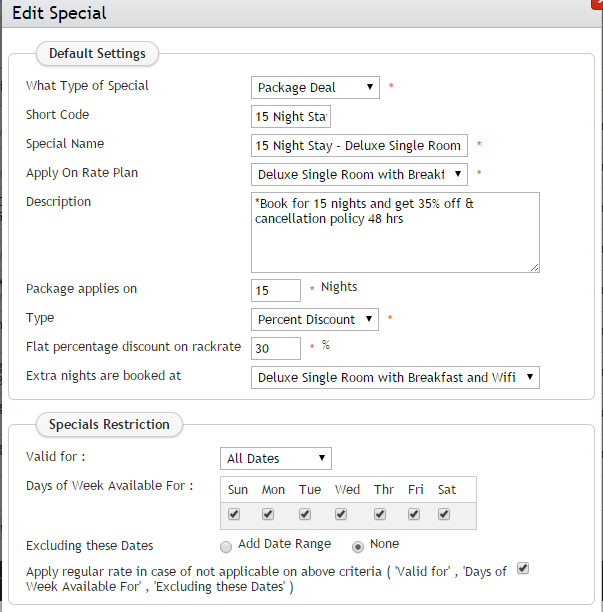This screenshot has height=612, width=603.
Task: Click inside the Description text area
Action: coord(395,232)
